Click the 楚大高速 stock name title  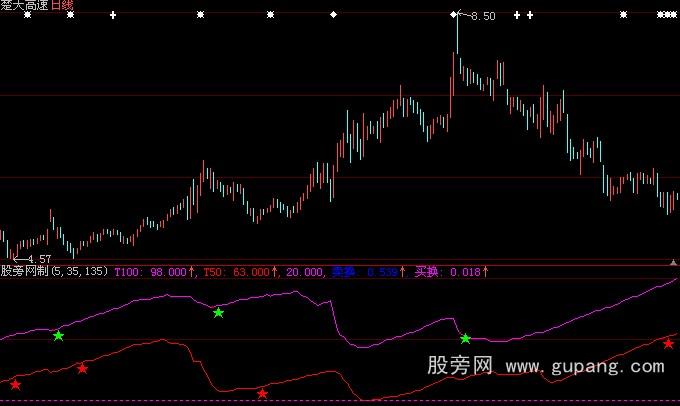[x=24, y=5]
